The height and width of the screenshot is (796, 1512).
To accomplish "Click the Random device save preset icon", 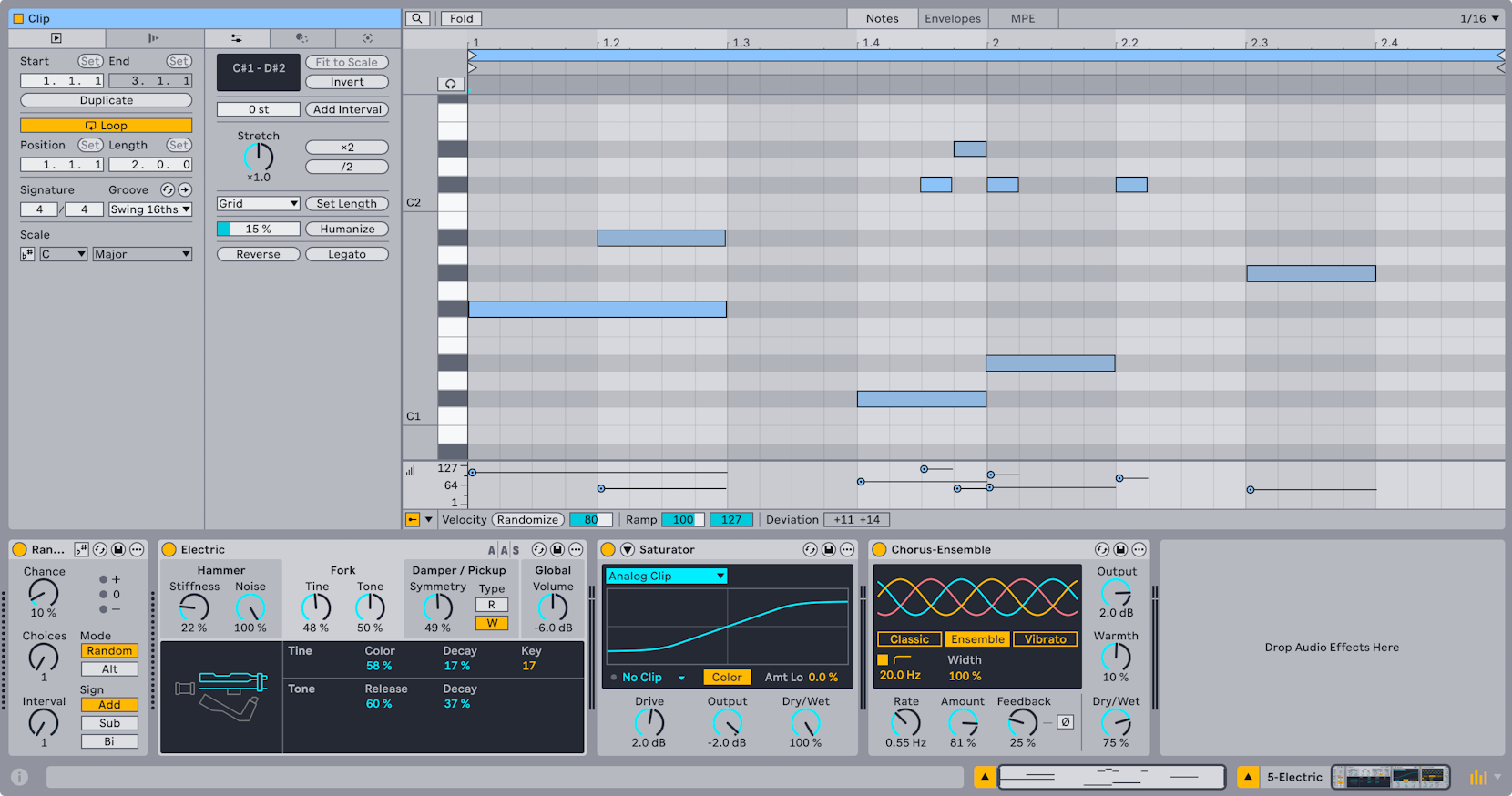I will pyautogui.click(x=118, y=549).
